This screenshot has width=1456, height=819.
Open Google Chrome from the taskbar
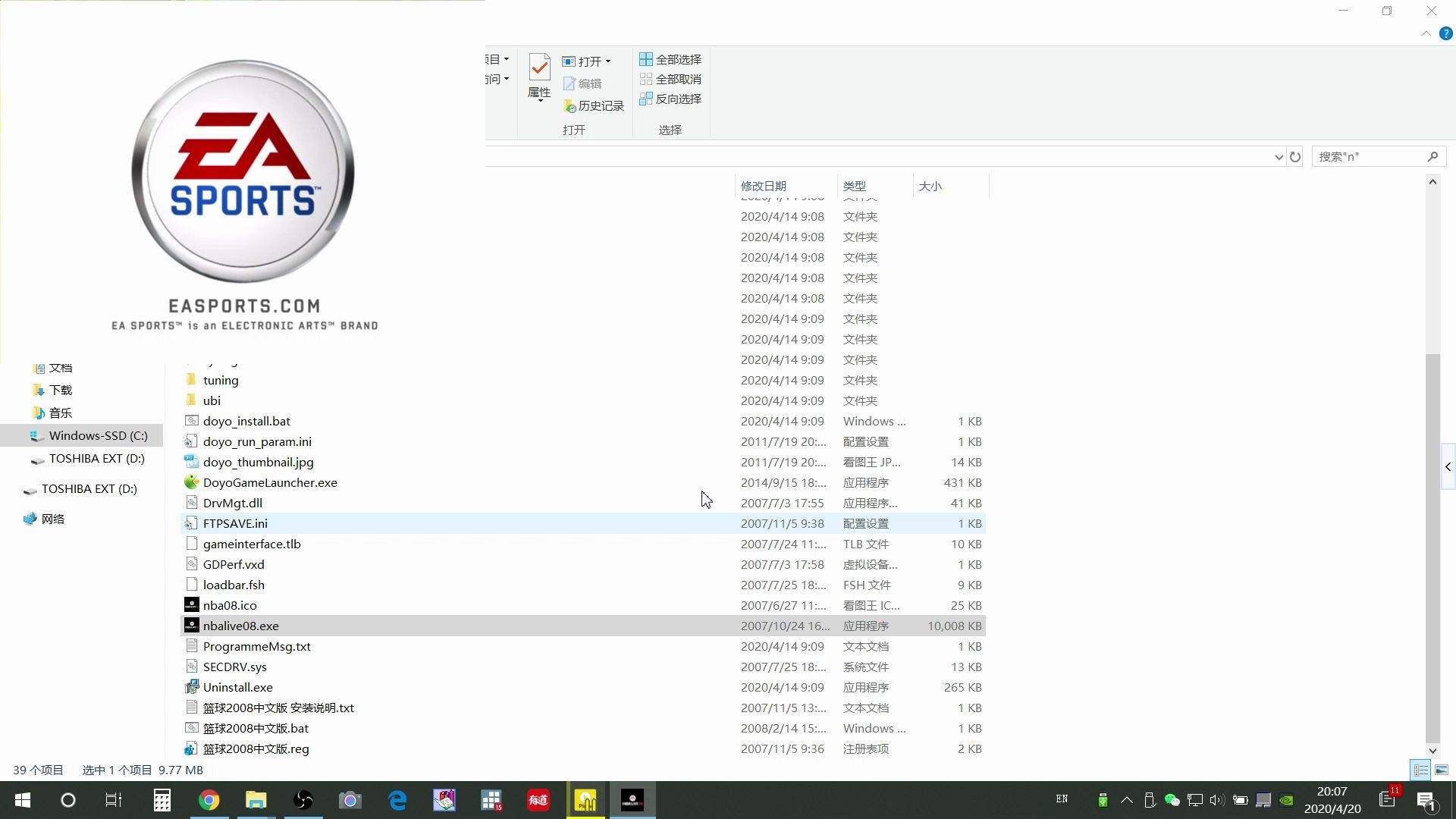(x=209, y=800)
